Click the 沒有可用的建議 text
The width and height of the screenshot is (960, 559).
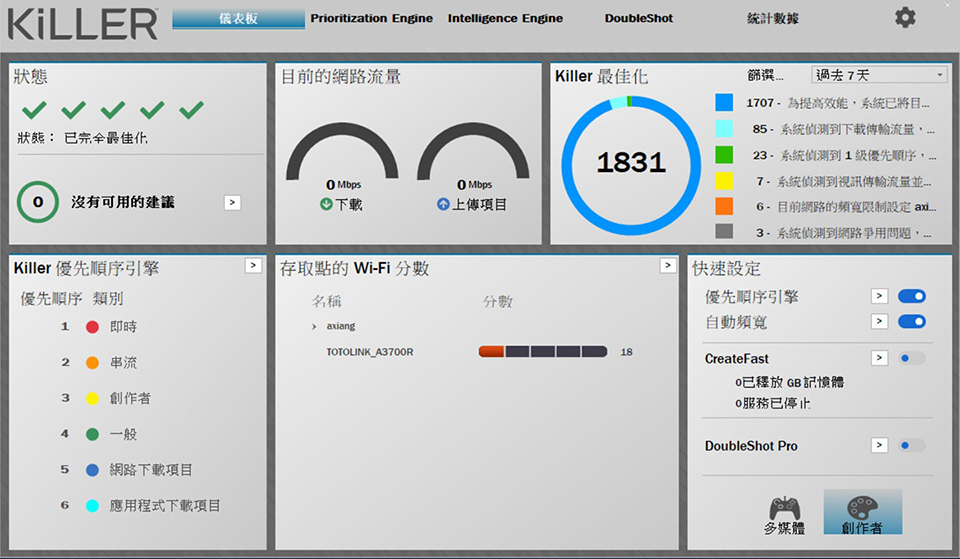tap(123, 202)
